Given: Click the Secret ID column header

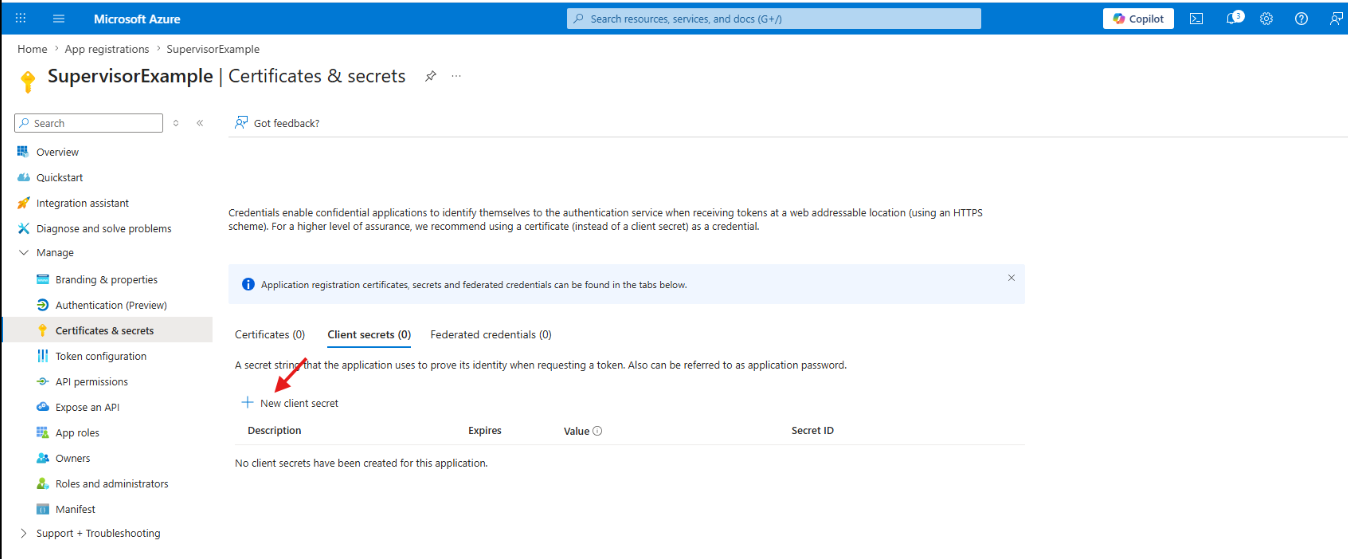Looking at the screenshot, I should [812, 431].
